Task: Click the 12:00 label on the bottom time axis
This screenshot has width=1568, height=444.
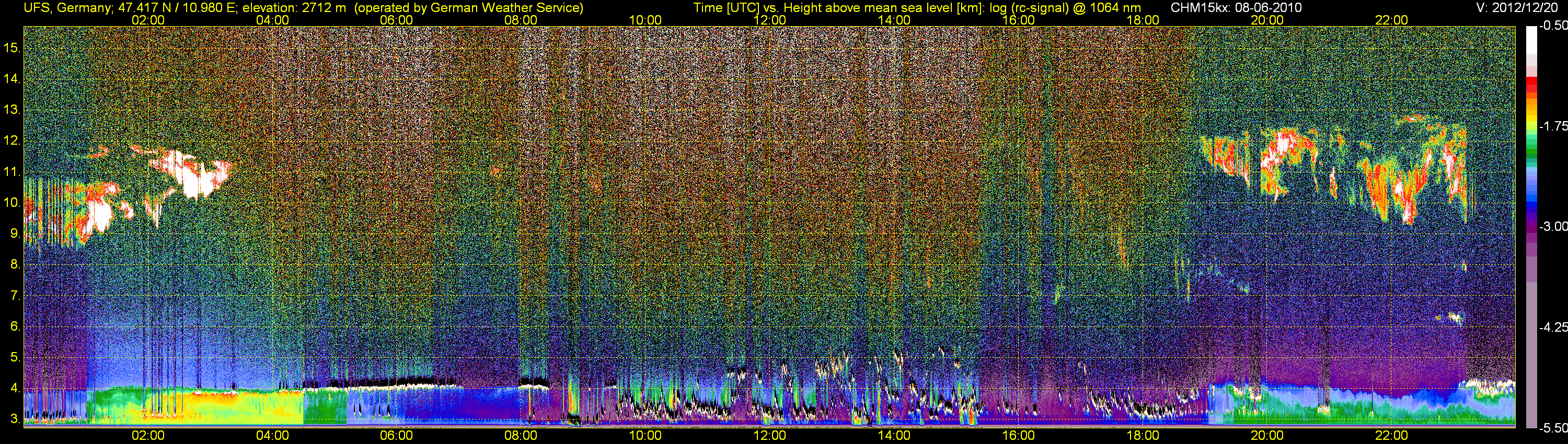Action: [x=769, y=436]
